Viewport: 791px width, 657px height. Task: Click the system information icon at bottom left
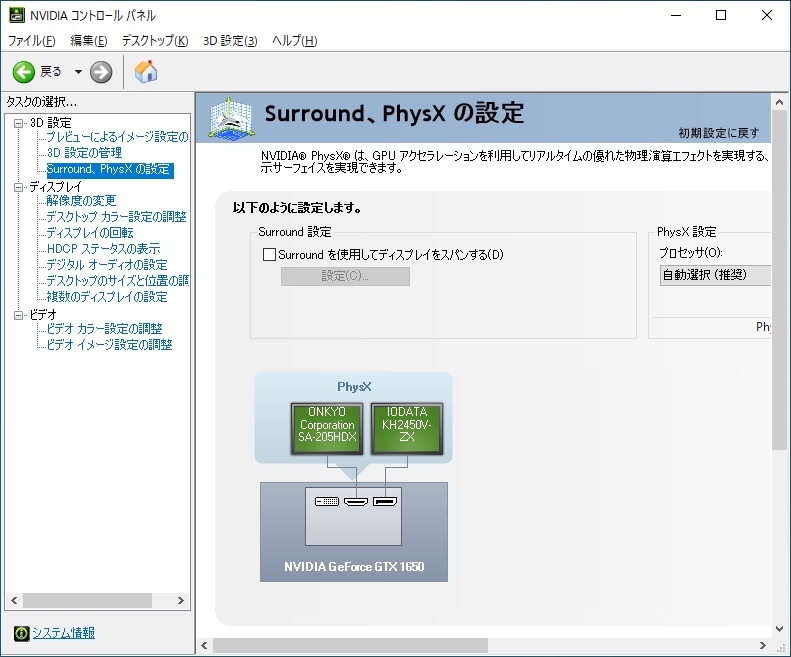22,633
